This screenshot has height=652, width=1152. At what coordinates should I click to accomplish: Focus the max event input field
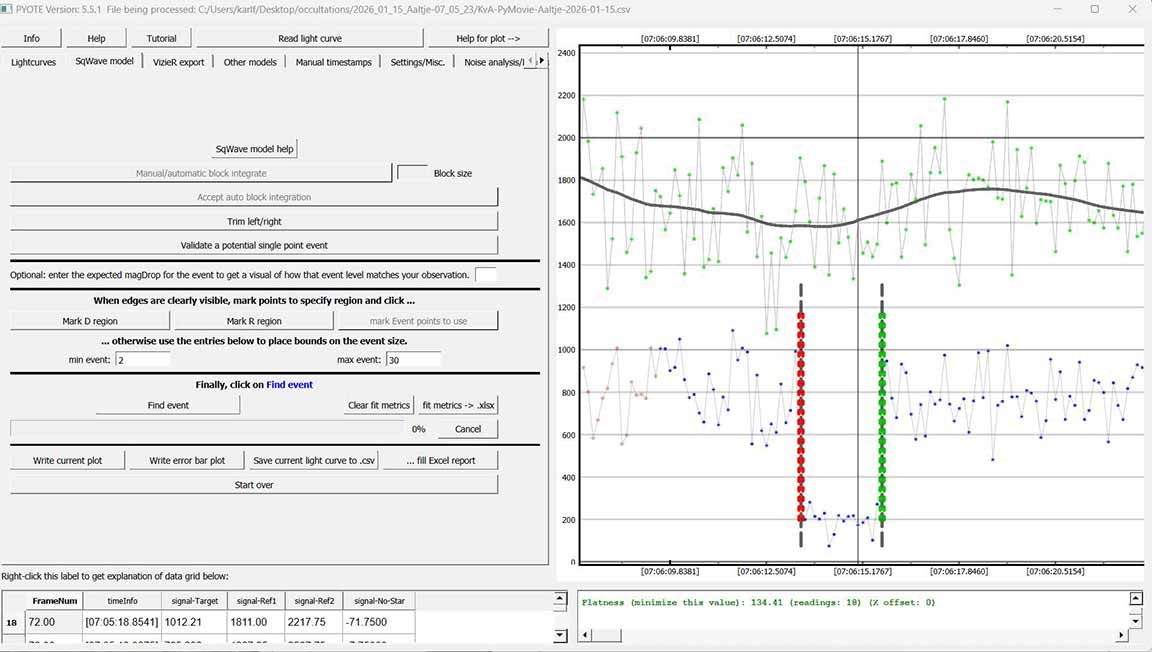pyautogui.click(x=413, y=359)
